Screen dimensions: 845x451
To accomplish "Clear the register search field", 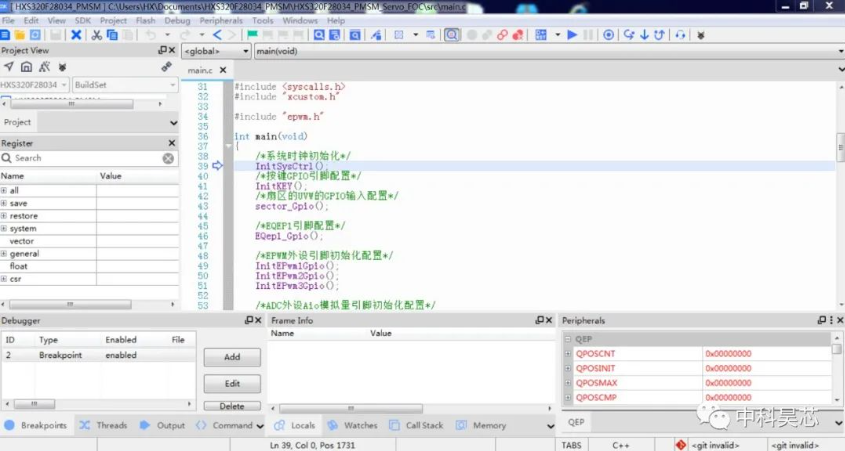I will (x=168, y=158).
